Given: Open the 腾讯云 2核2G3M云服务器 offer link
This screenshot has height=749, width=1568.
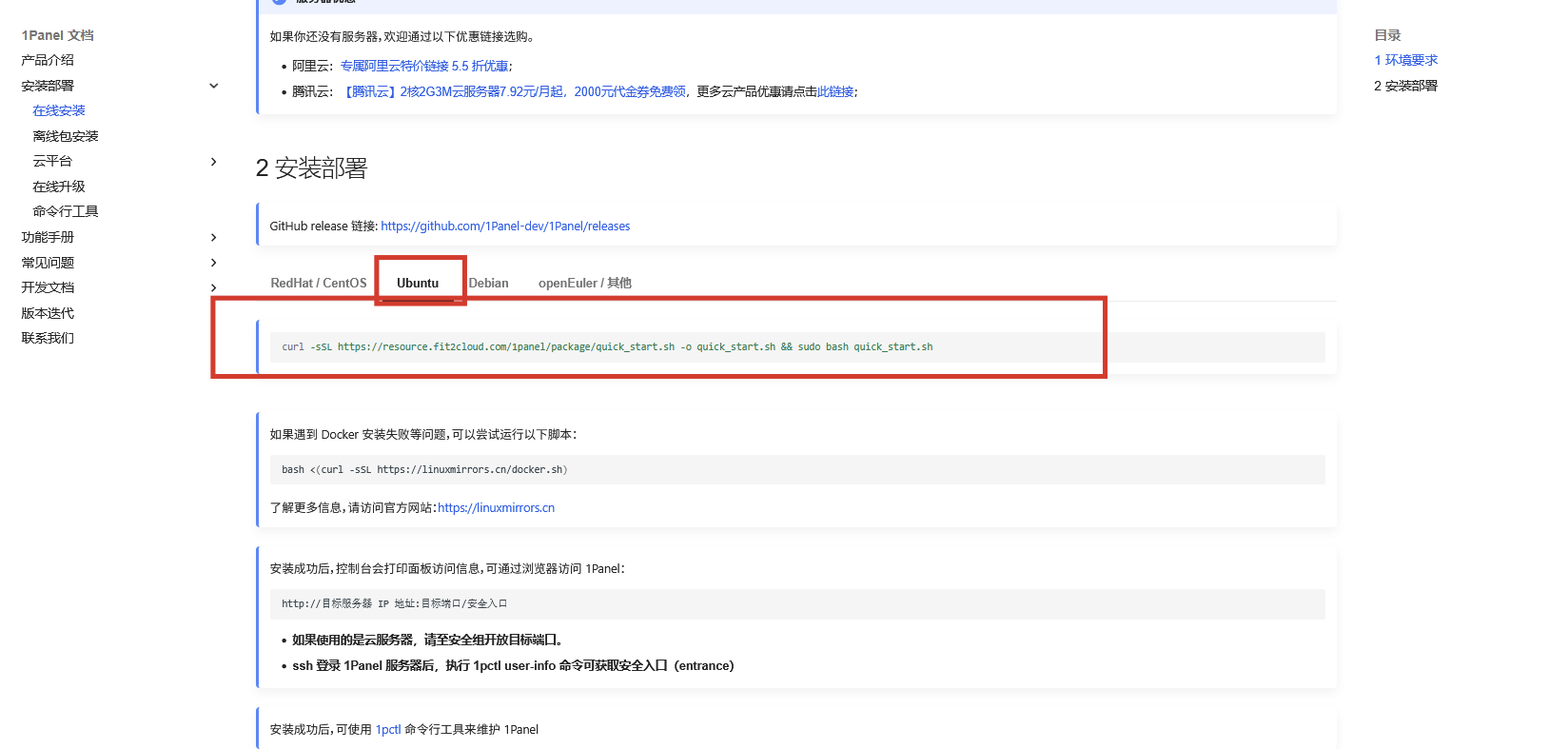Looking at the screenshot, I should click(x=514, y=91).
